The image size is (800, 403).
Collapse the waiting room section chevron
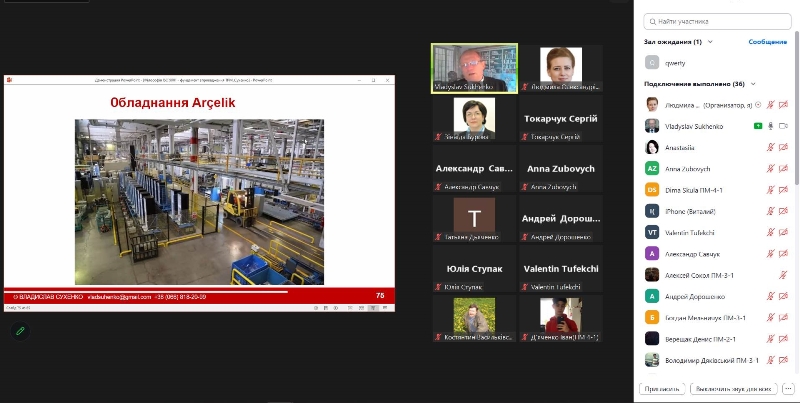point(710,42)
